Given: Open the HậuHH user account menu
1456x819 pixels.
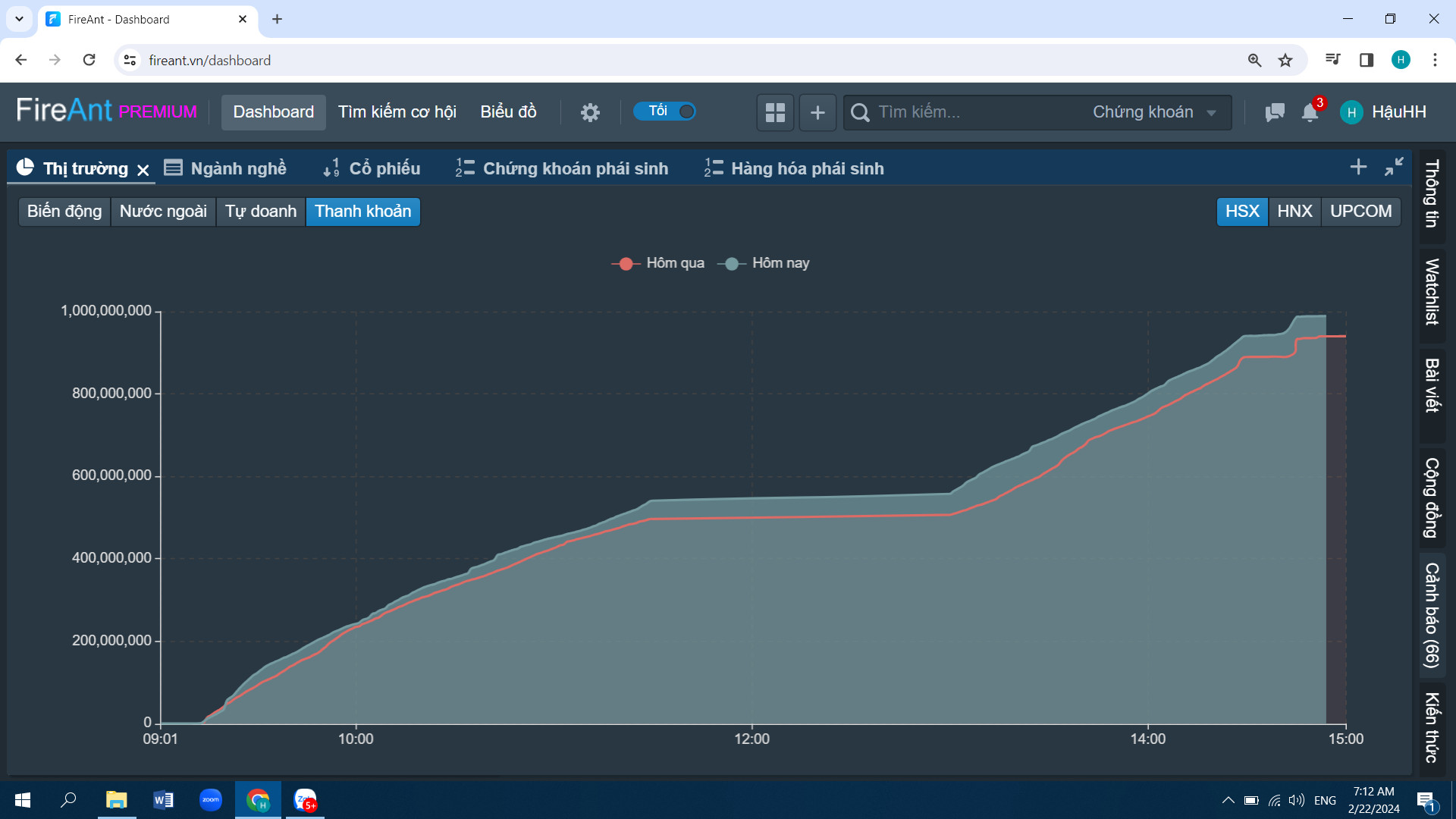Looking at the screenshot, I should [1383, 112].
